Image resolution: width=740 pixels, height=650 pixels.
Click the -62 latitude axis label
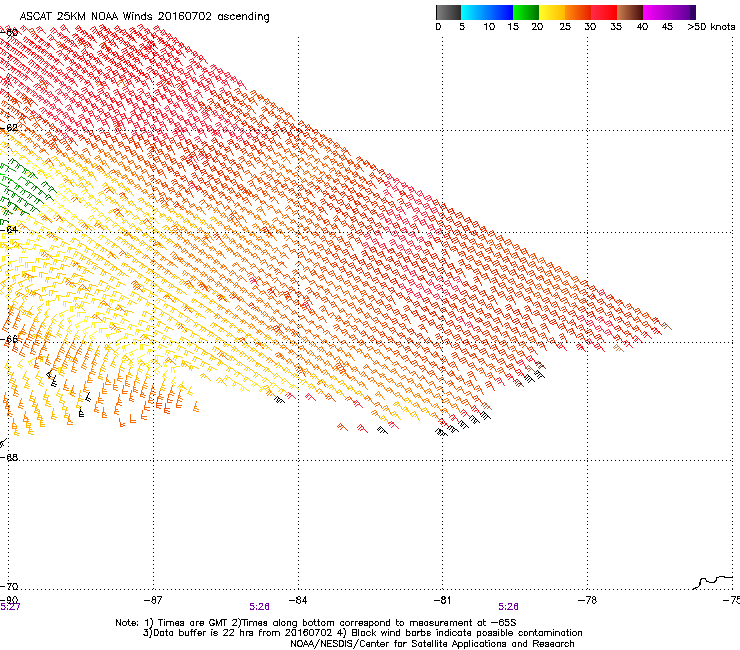9,128
